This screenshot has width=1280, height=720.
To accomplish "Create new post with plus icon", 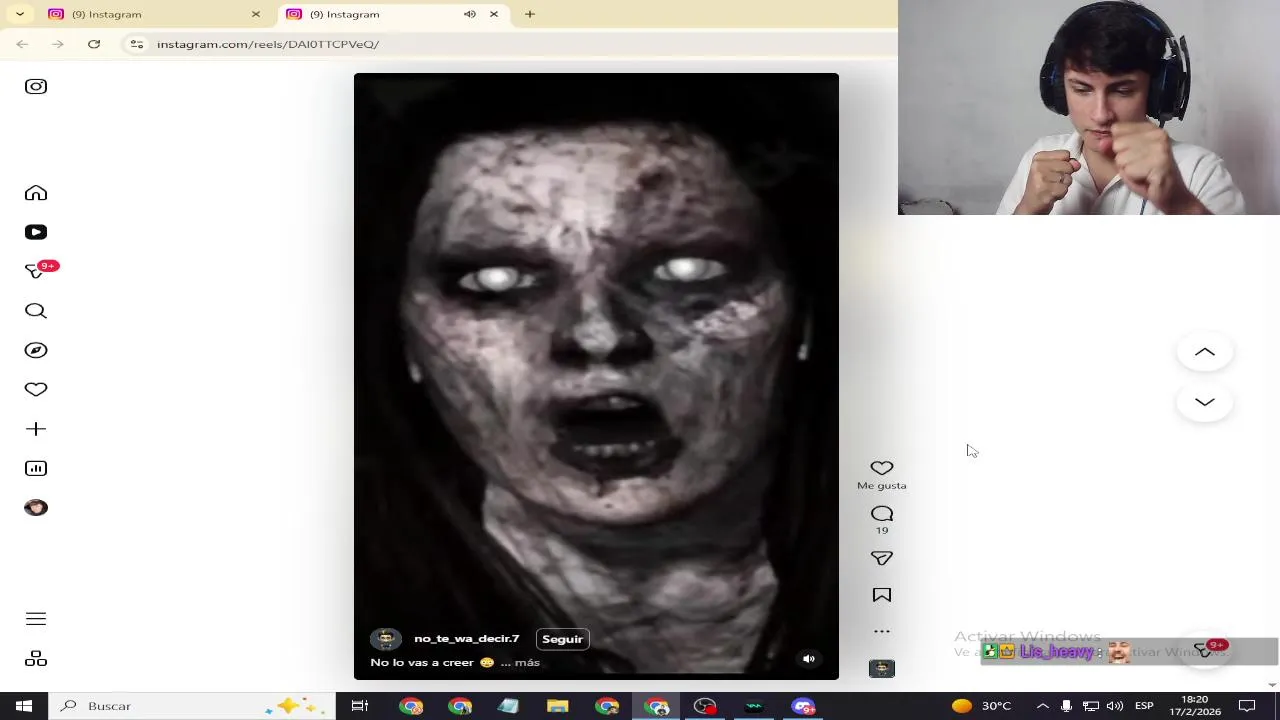I will [x=36, y=429].
